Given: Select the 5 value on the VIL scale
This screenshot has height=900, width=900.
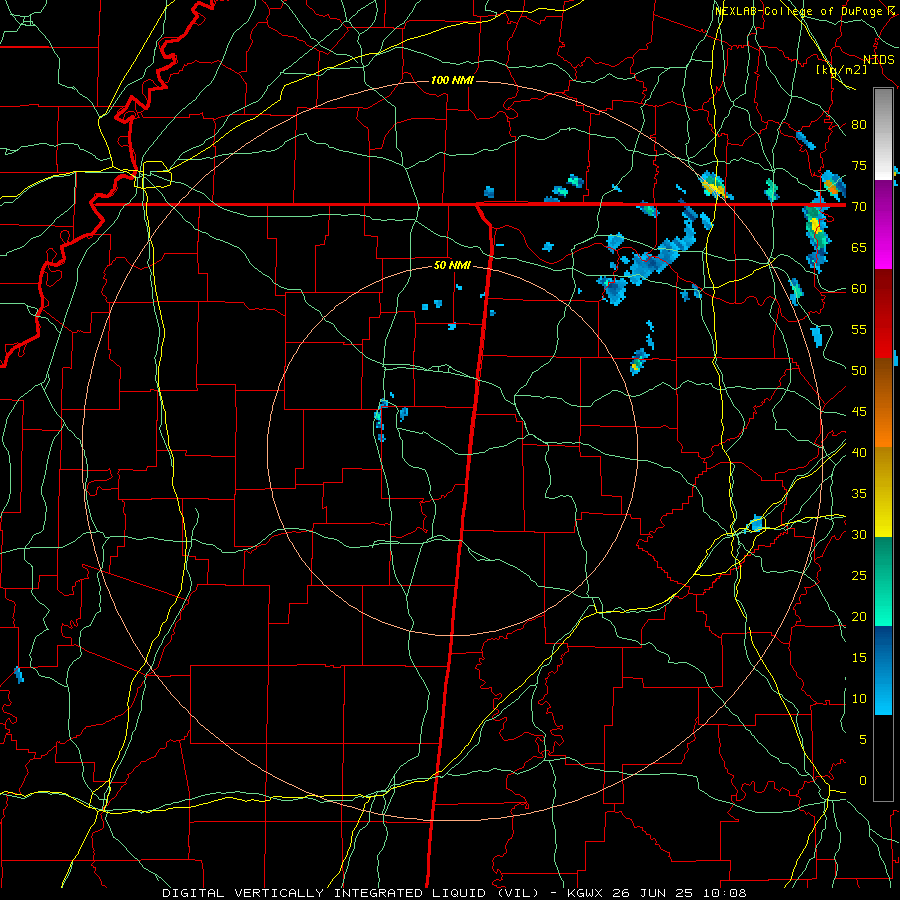Looking at the screenshot, I should point(863,739).
